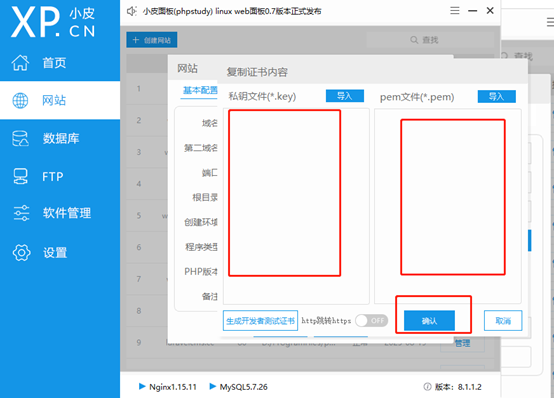Image resolution: width=554 pixels, height=398 pixels.
Task: Open the 软件管理 sliders icon
Action: click(21, 213)
